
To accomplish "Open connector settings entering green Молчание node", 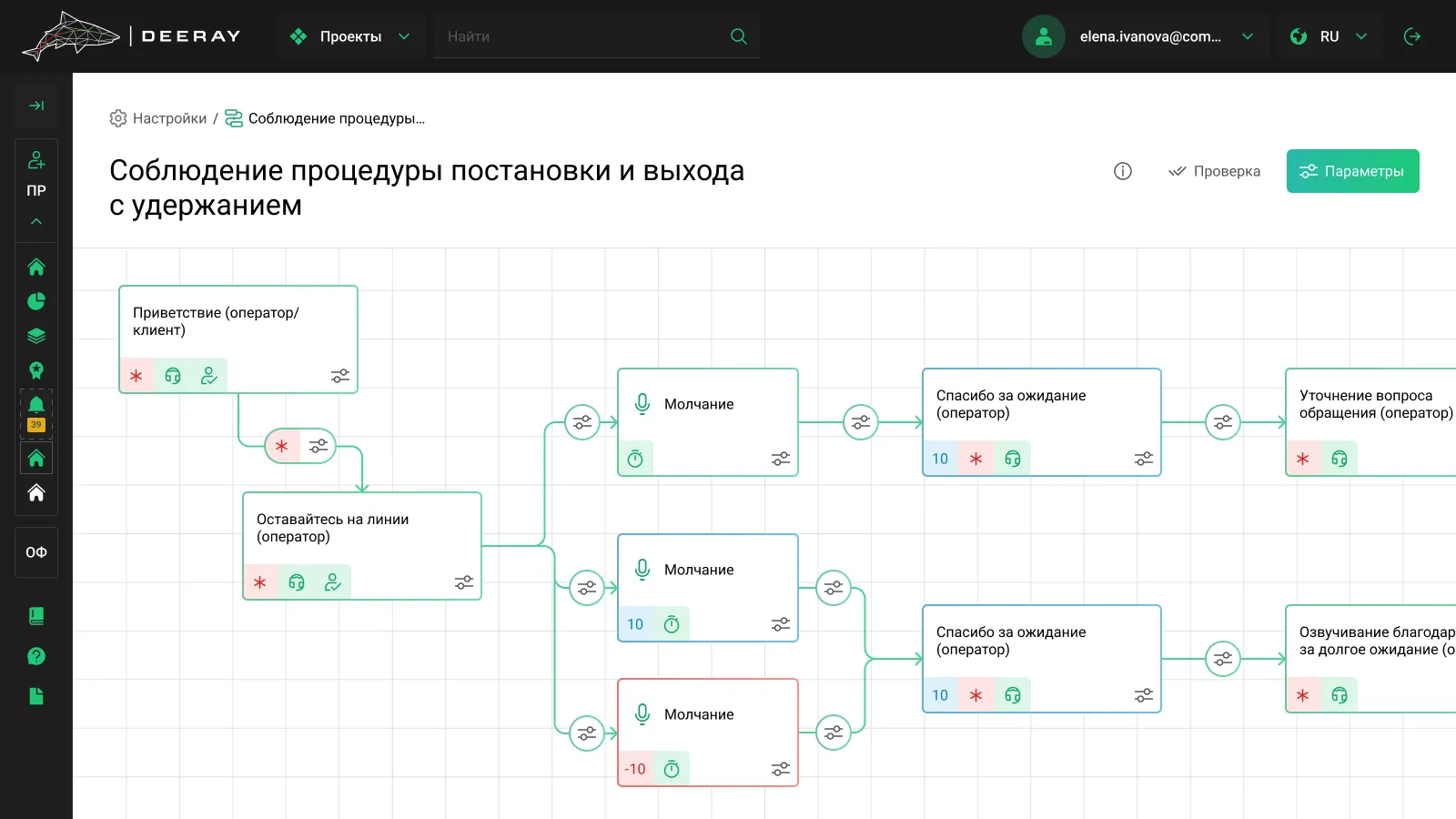I will (582, 422).
